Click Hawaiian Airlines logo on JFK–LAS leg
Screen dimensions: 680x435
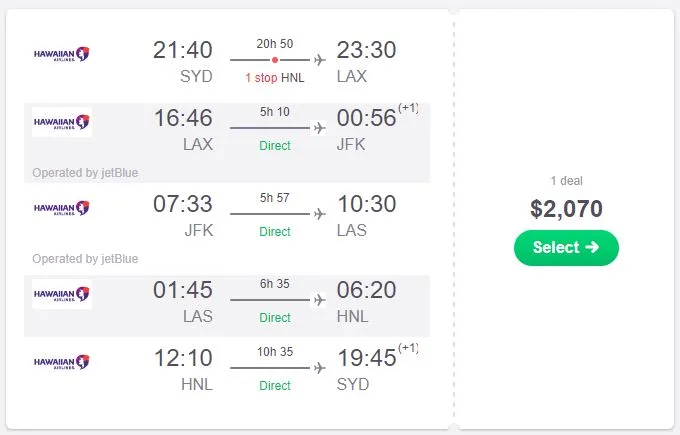pyautogui.click(x=62, y=208)
